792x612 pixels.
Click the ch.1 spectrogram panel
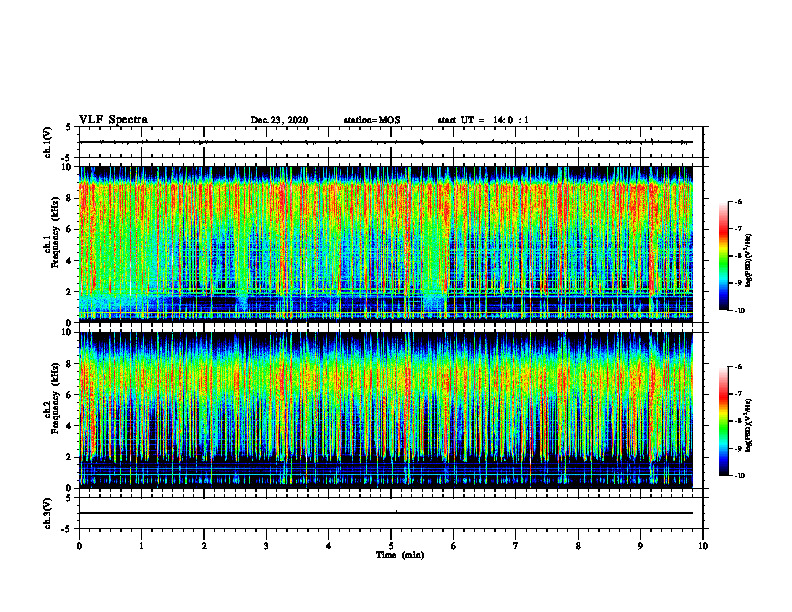pyautogui.click(x=386, y=244)
